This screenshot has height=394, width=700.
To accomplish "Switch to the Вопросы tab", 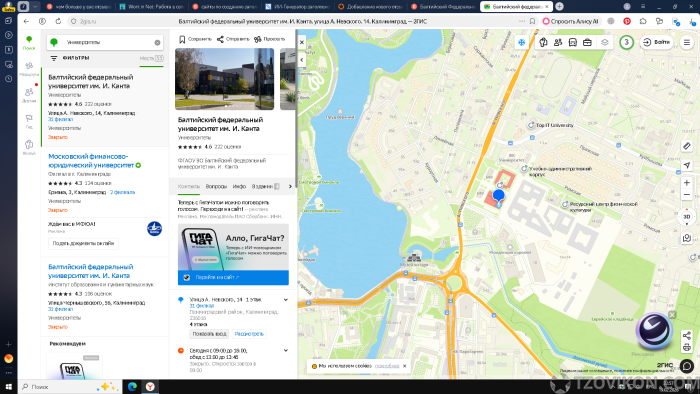I will click(x=216, y=187).
